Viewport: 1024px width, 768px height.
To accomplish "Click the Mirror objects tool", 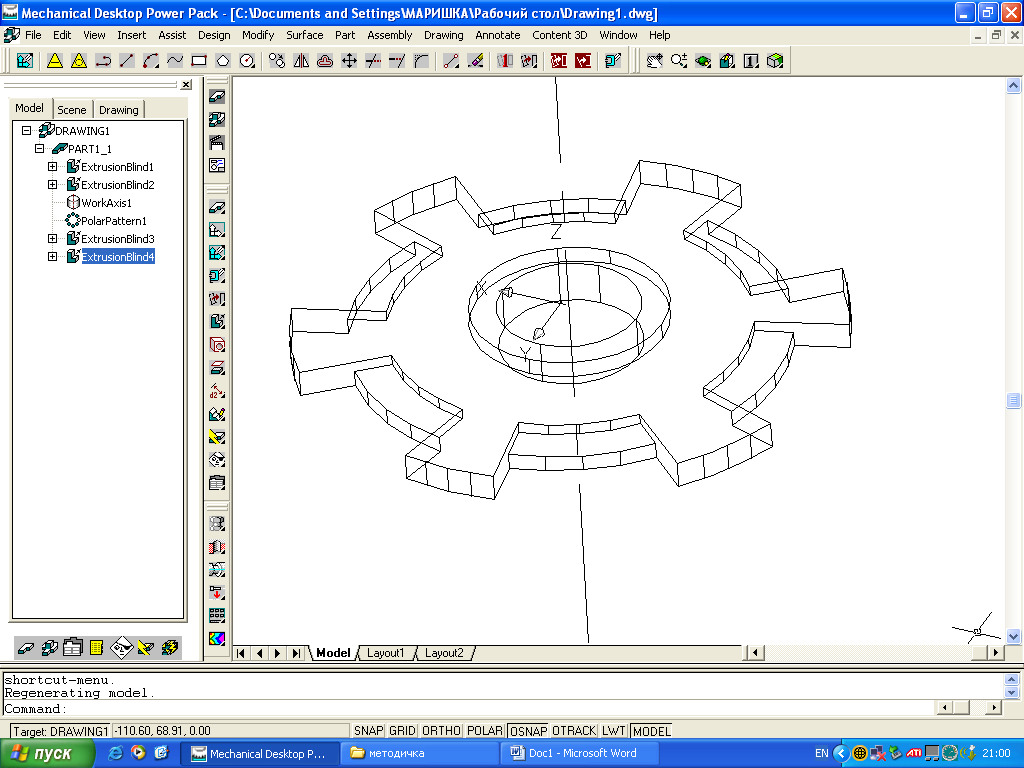I will (301, 61).
